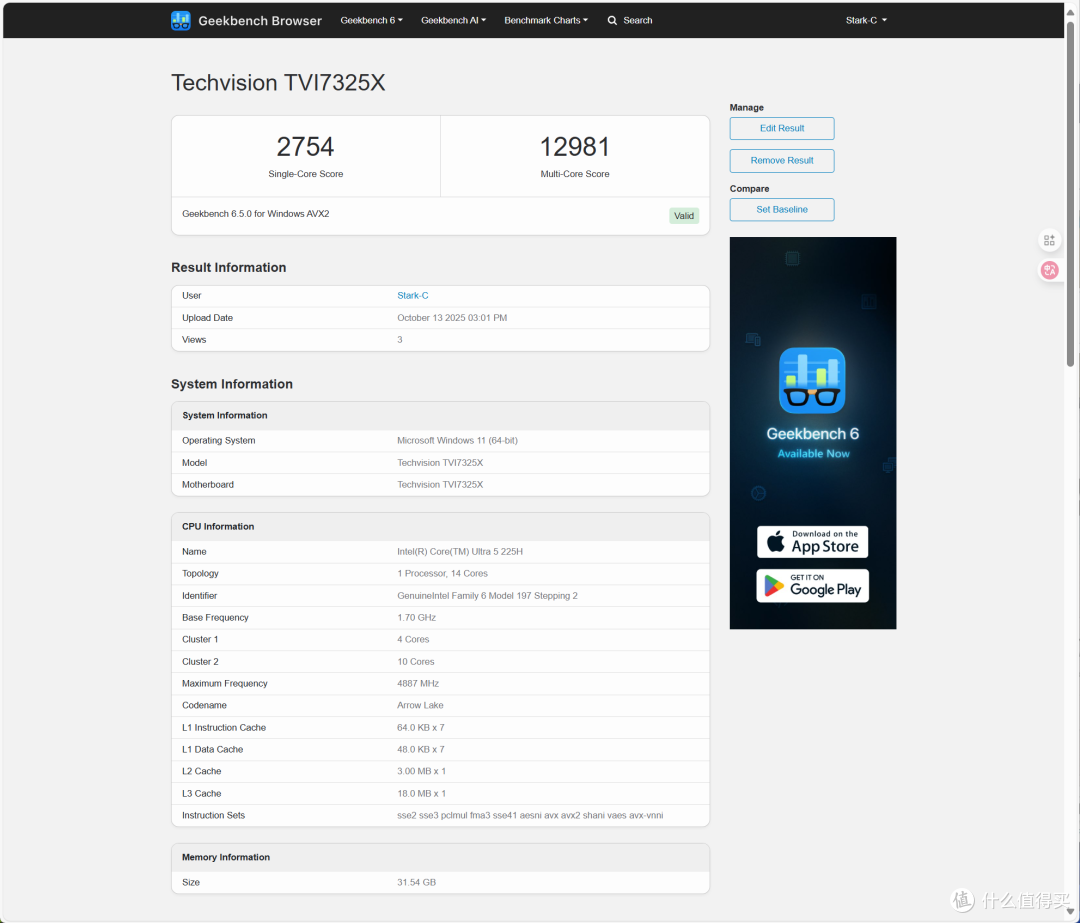Expand the Geekbench 6 dropdown menu

click(x=371, y=21)
